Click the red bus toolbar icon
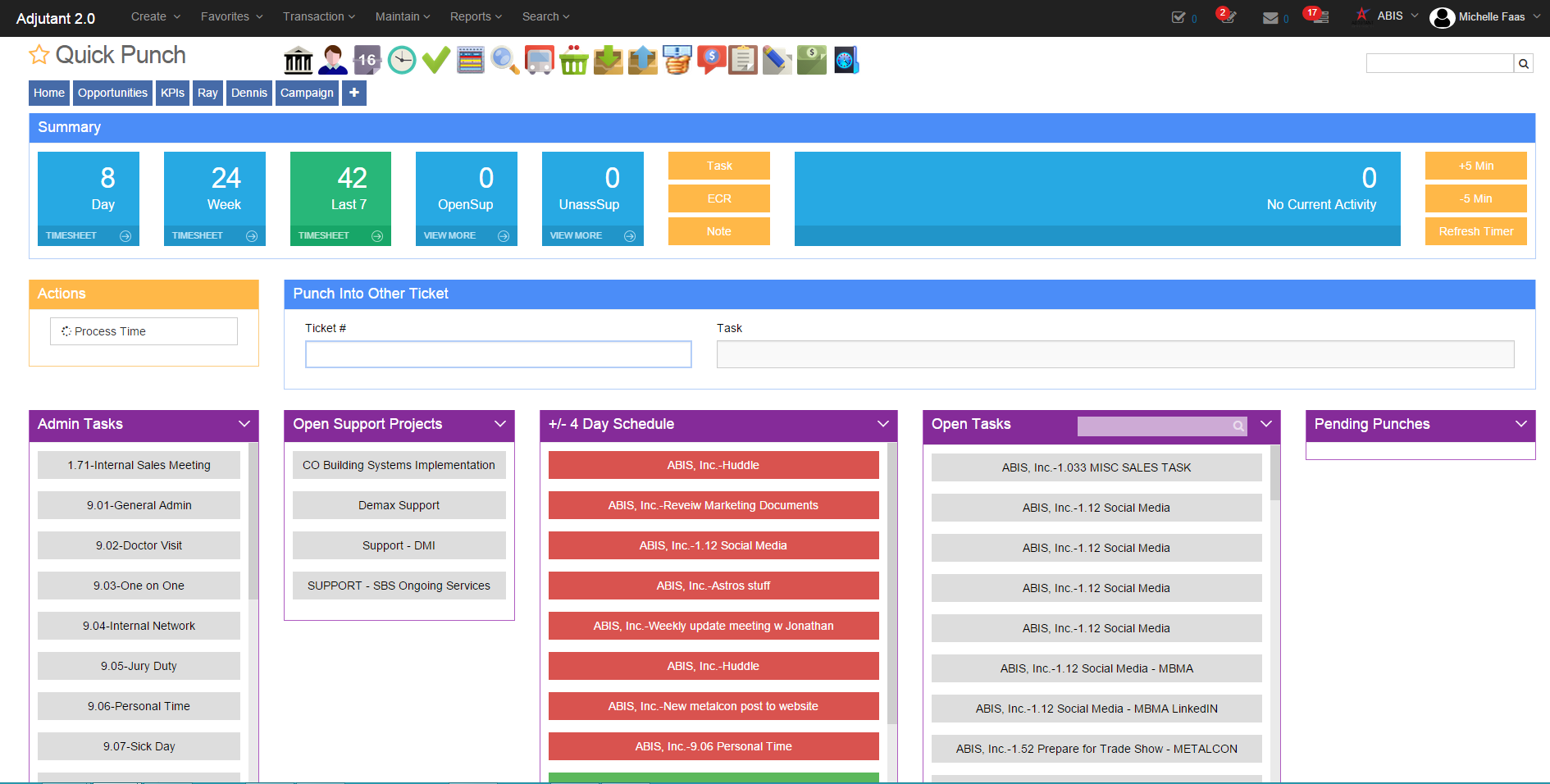The height and width of the screenshot is (784, 1550). 540,60
